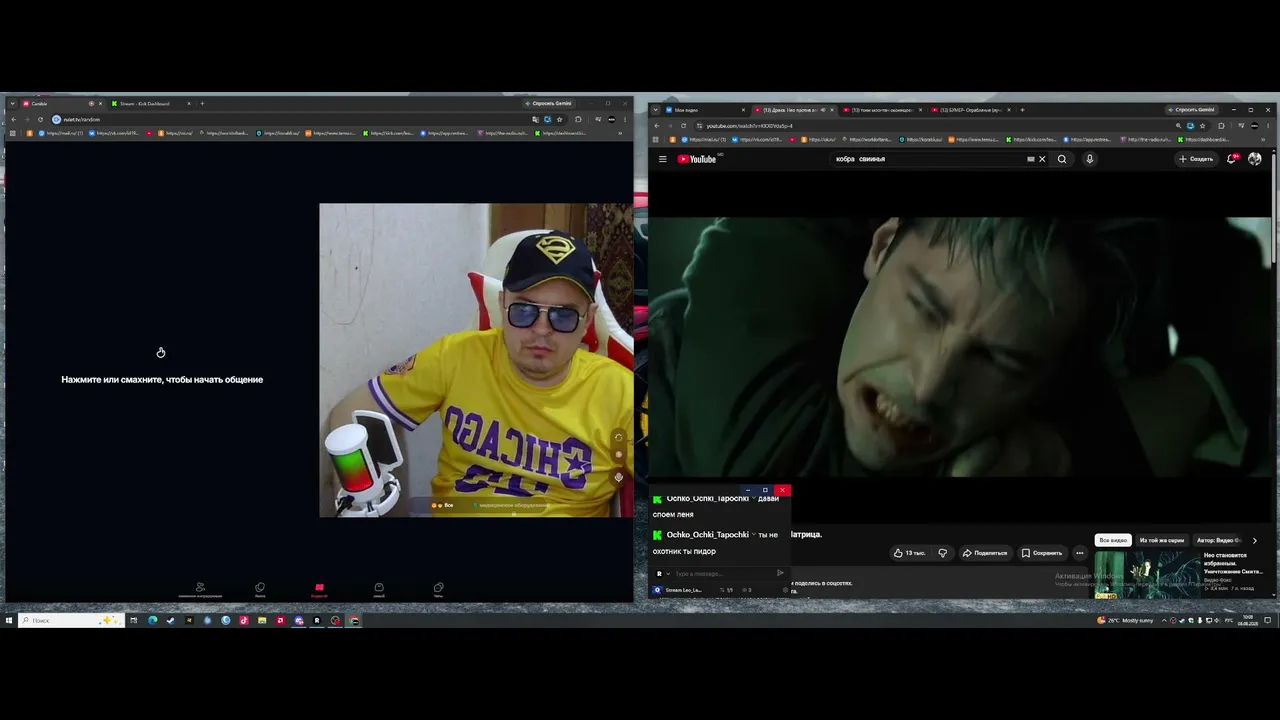This screenshot has height=720, width=1280.
Task: Open Task View on the taskbar
Action: coord(133,621)
